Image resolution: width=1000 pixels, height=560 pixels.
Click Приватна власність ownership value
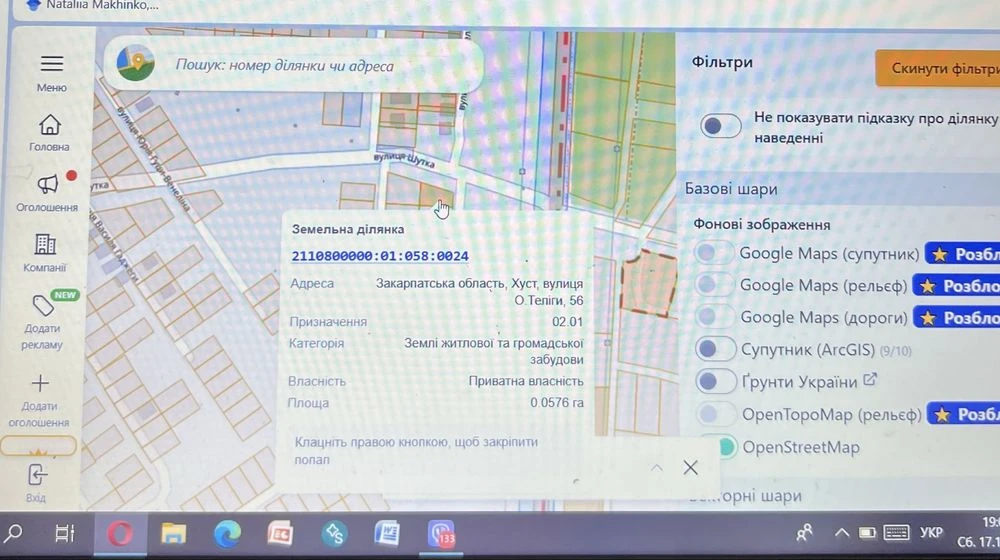[526, 381]
